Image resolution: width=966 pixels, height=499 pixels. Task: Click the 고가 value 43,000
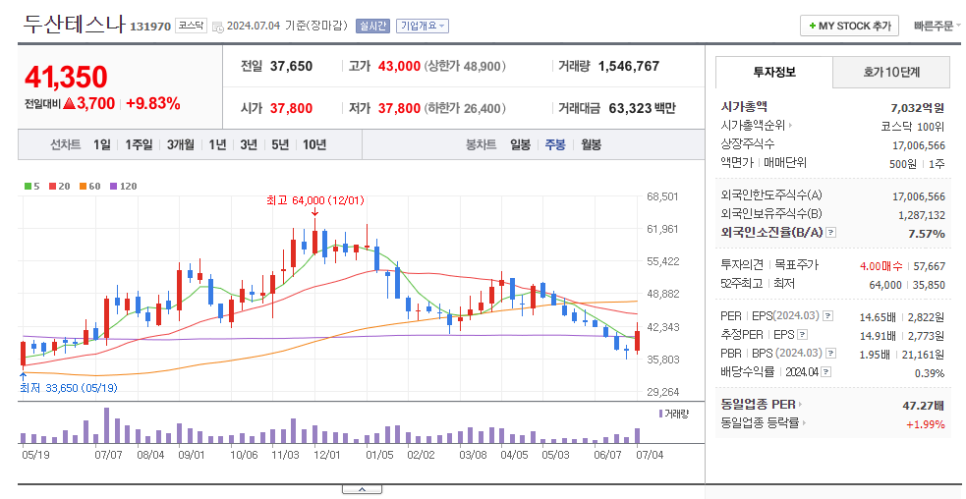(x=399, y=66)
